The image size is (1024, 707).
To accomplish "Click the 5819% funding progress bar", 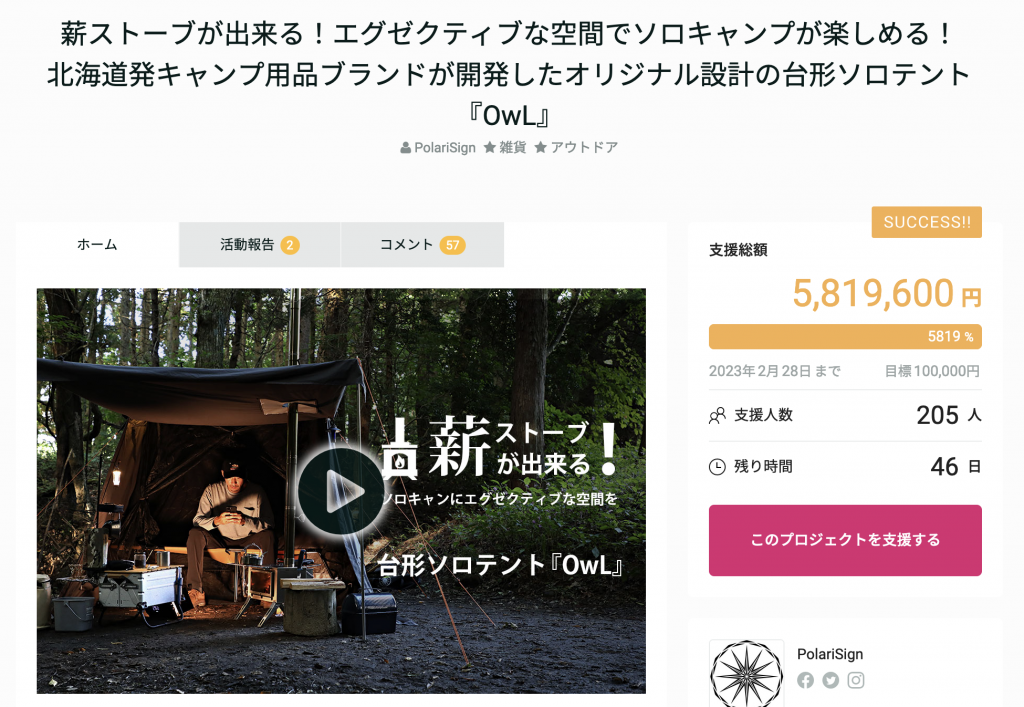I will (x=845, y=337).
